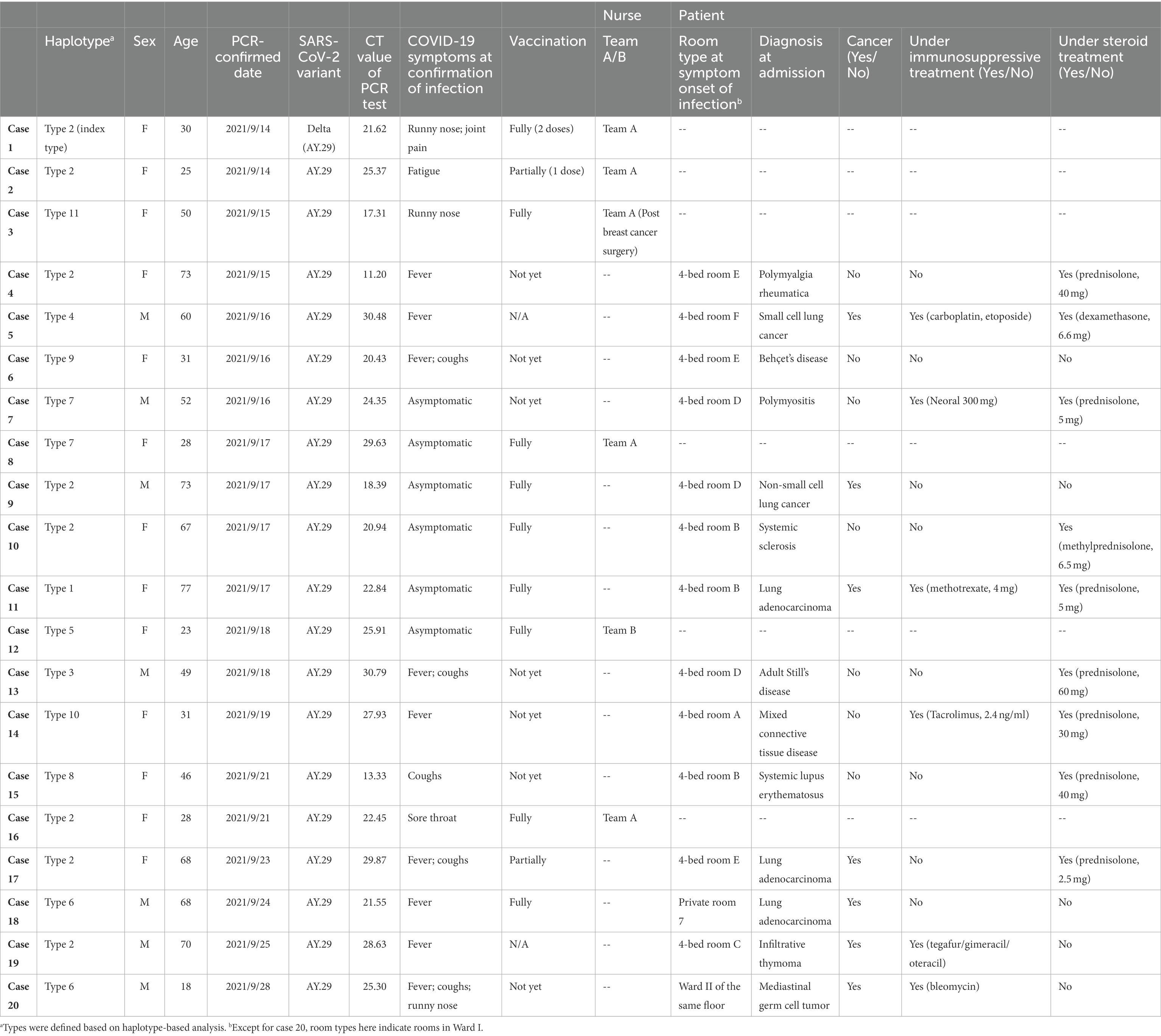Viewport: 1161px width, 1036px height.
Task: Click Yes (prednisolone, 2.5 mg) cell
Action: 1099,869
